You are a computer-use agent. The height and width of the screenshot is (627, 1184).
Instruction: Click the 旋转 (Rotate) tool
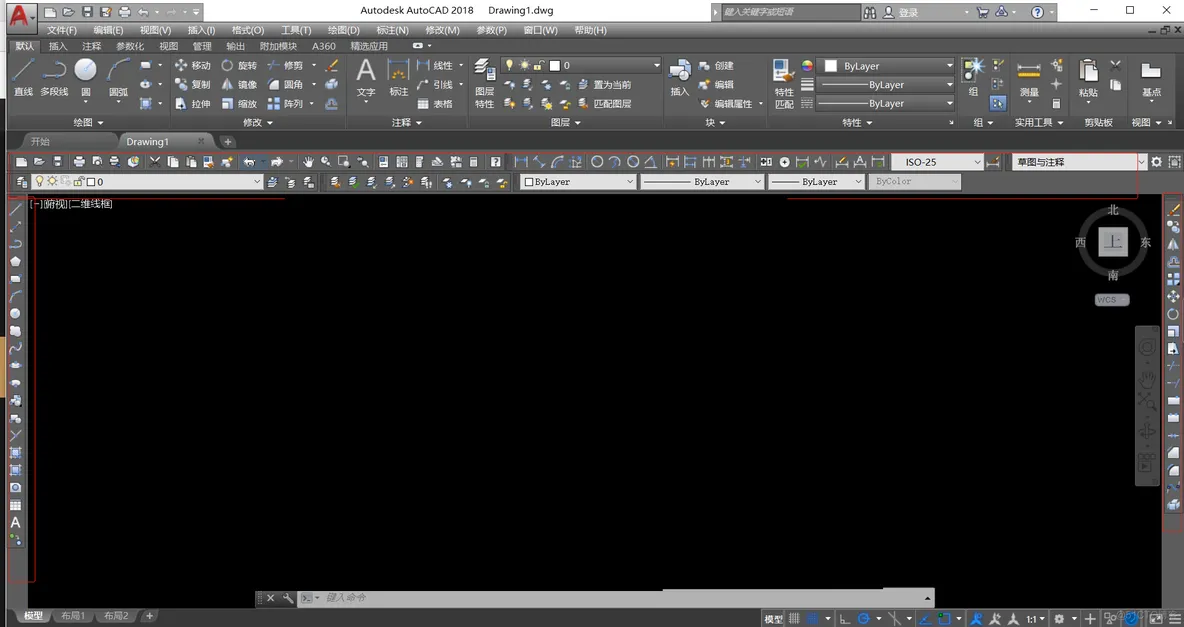[239, 66]
